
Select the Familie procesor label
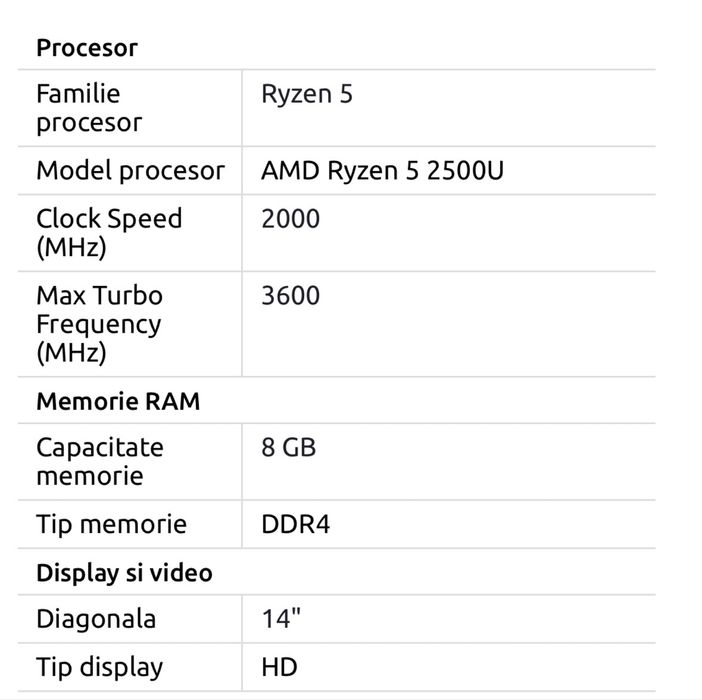pos(89,108)
